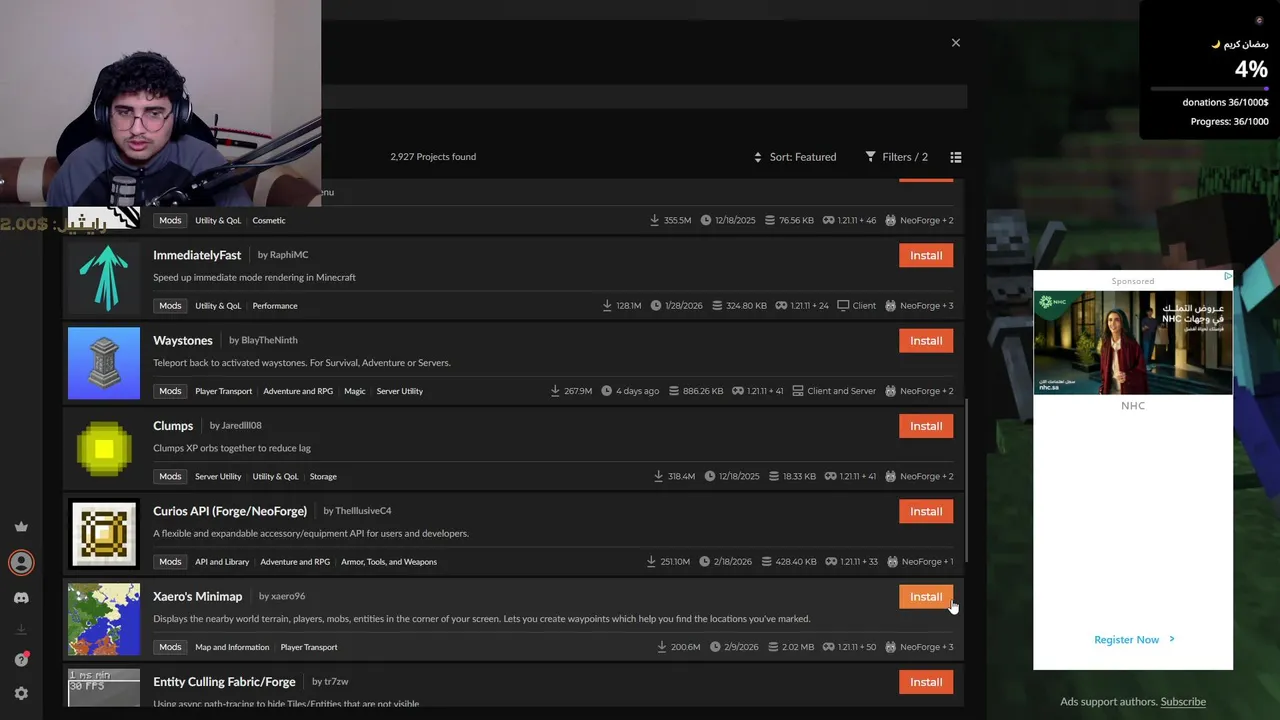Install Curios API (Forge/NeoForge)
The image size is (1280, 720).
coord(926,512)
